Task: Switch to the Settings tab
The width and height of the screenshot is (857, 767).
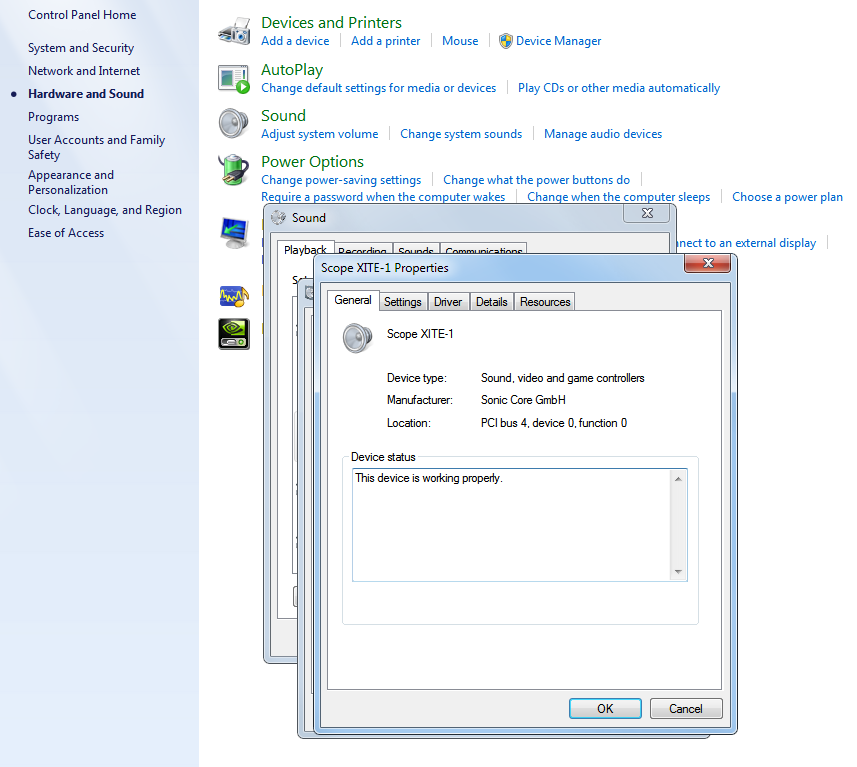Action: (403, 302)
